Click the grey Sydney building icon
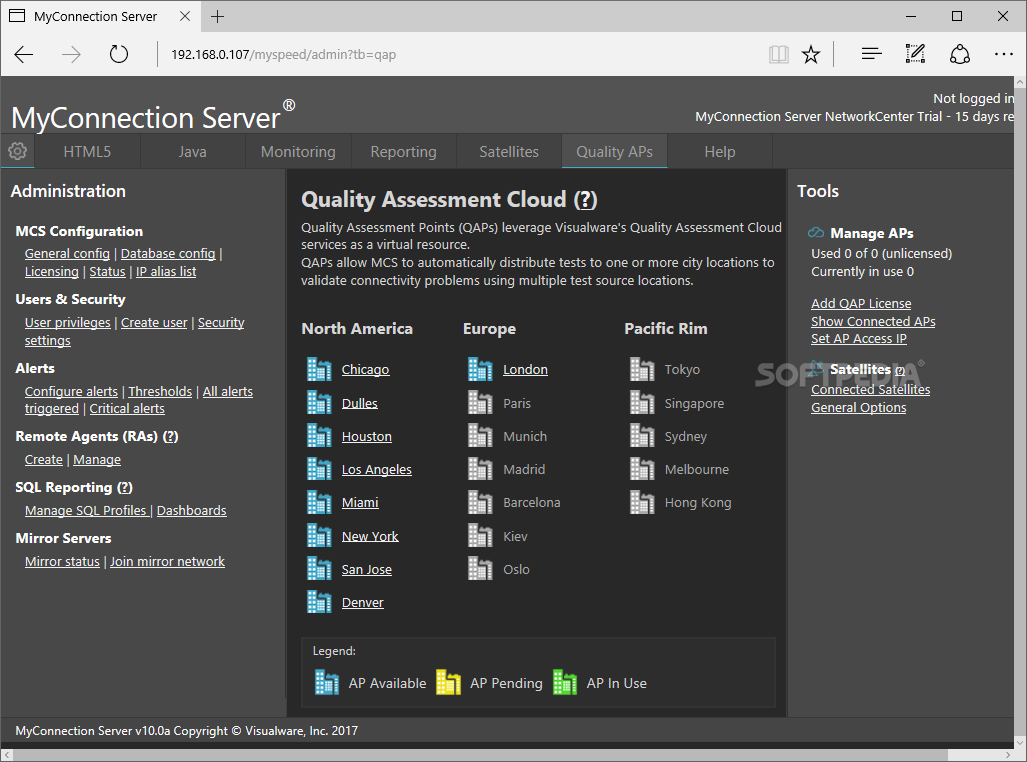 click(x=642, y=435)
